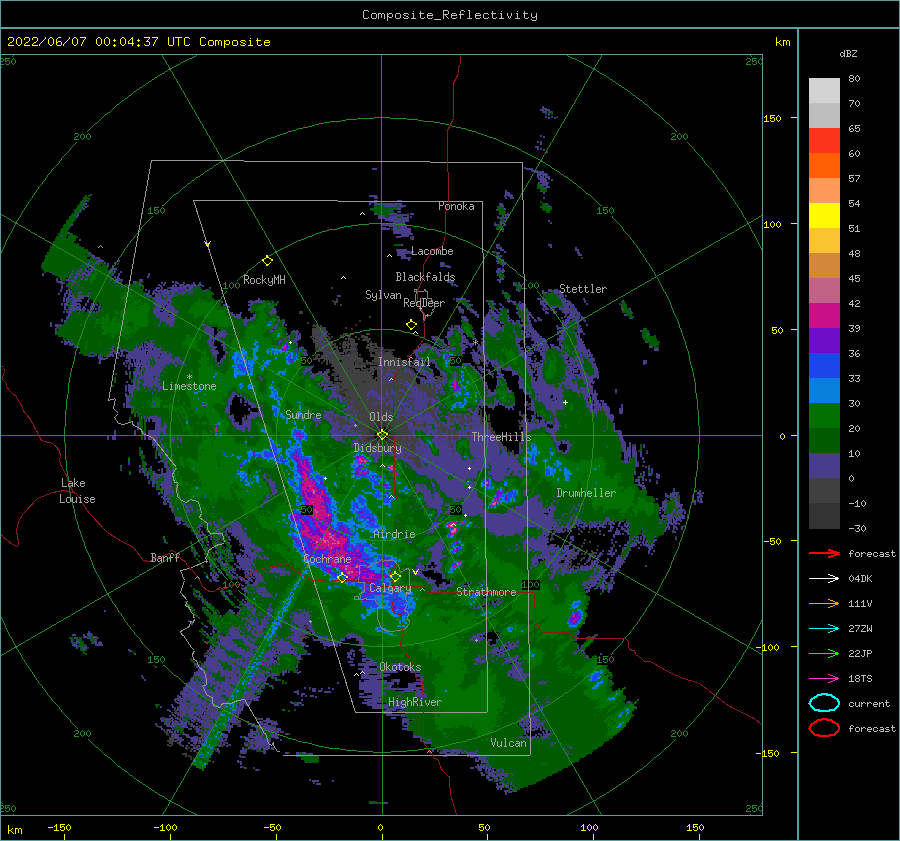Click the Banff label on the map
This screenshot has width=900, height=841.
point(165,558)
